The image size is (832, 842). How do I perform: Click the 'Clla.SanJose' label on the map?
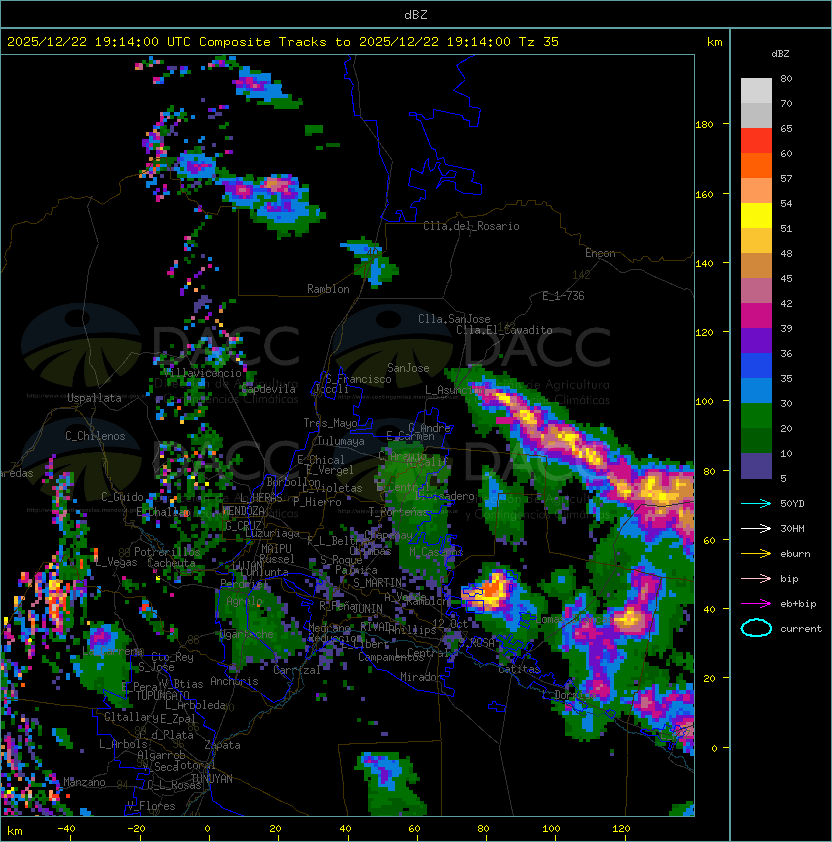pos(454,319)
